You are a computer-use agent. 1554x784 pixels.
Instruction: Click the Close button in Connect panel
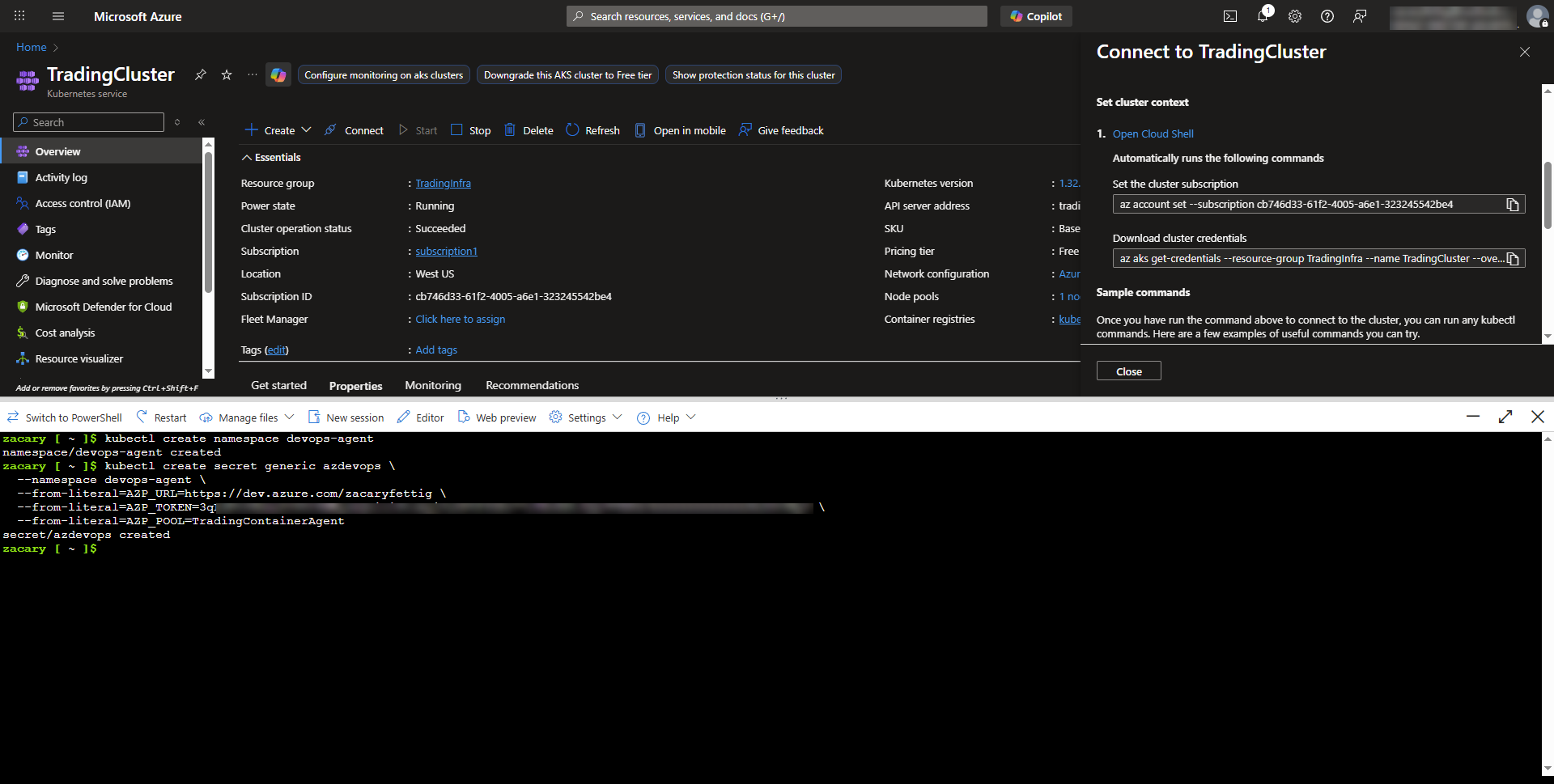[1128, 371]
